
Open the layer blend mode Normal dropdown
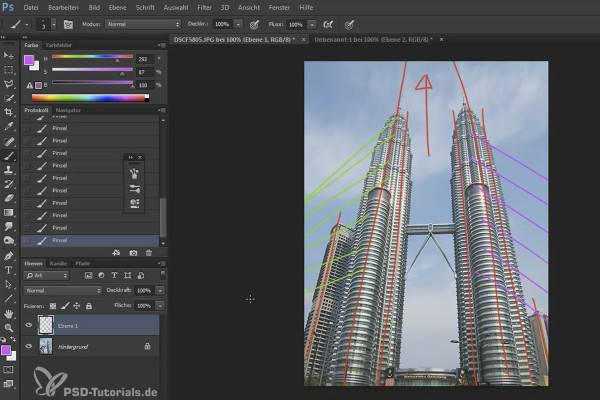click(62, 291)
